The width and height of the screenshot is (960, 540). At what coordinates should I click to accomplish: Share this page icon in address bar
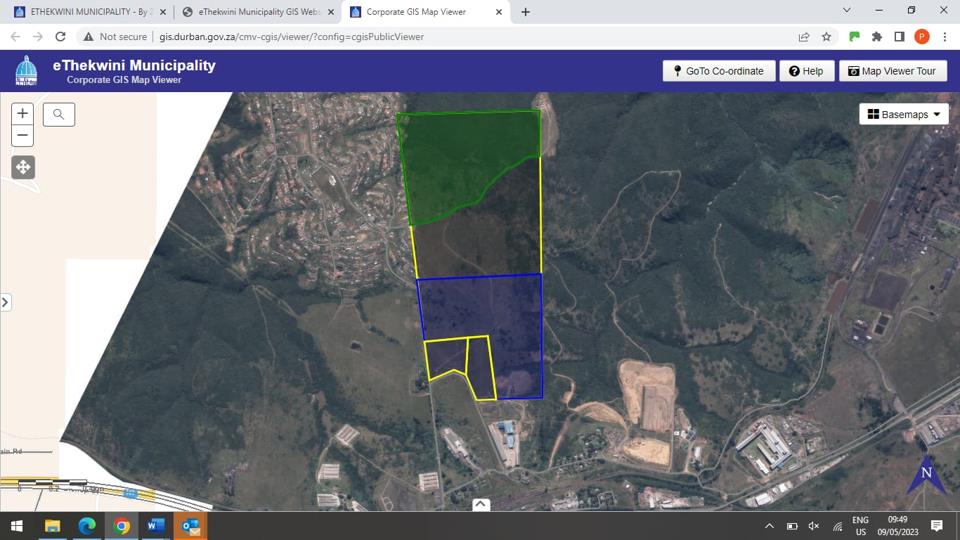point(804,37)
